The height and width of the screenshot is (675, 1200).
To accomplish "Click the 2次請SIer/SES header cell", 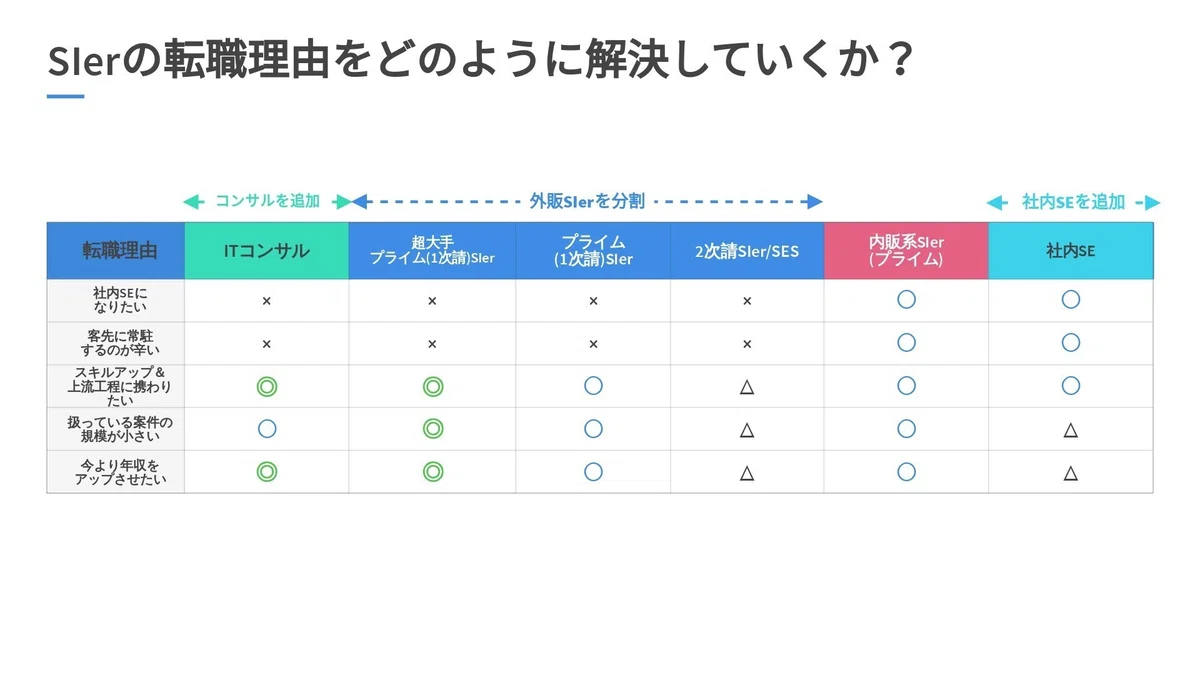I will tap(747, 251).
